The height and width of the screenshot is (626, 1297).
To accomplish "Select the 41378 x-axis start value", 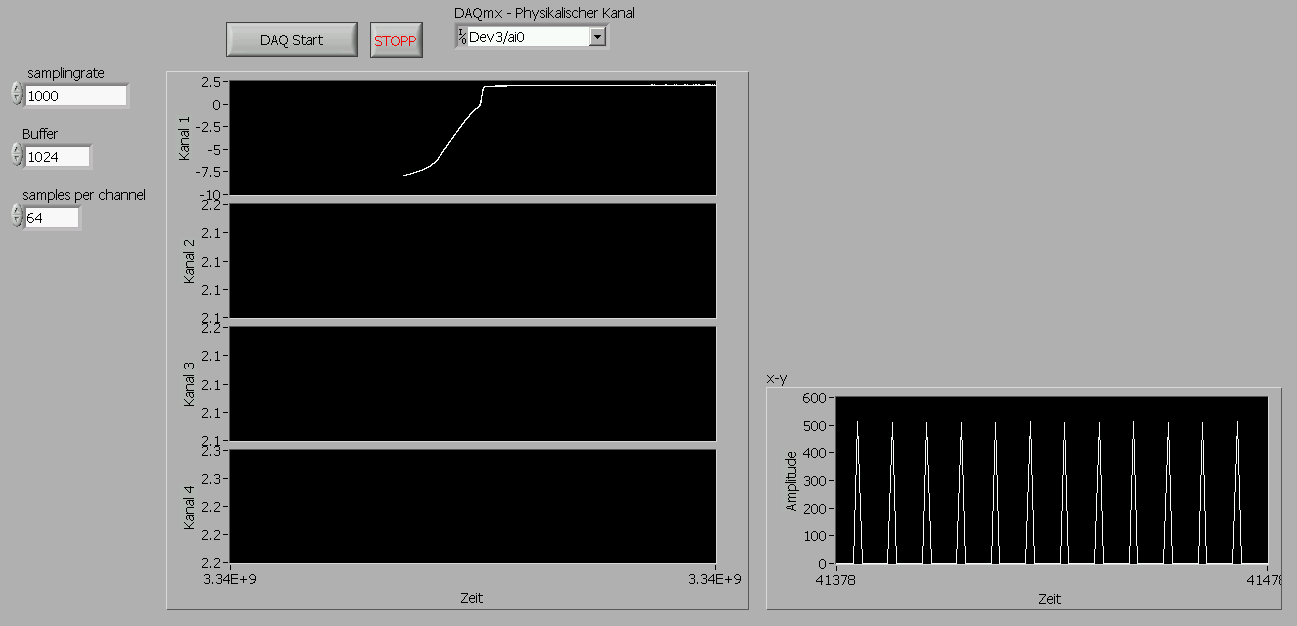I will click(836, 581).
